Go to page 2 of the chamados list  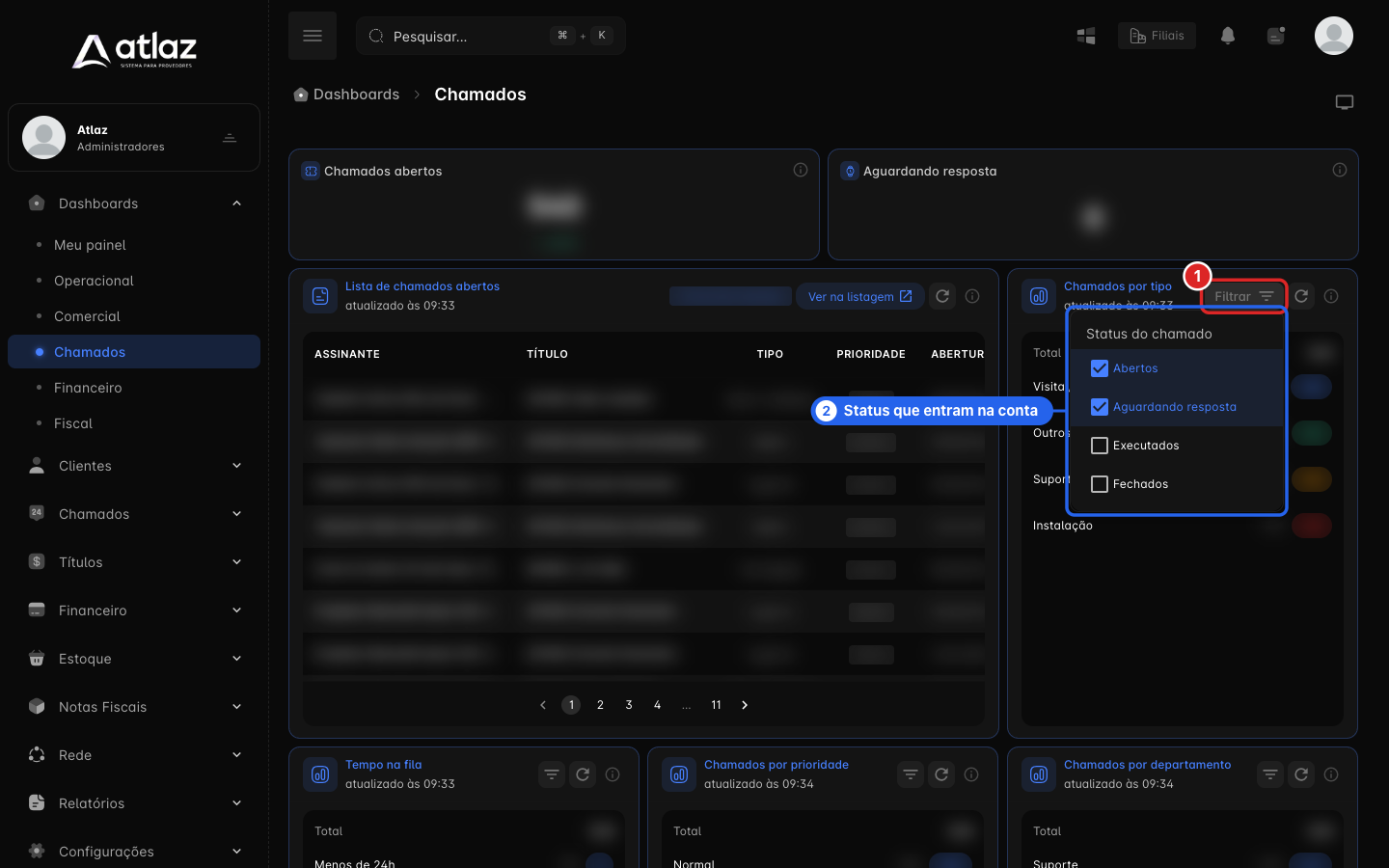click(600, 705)
